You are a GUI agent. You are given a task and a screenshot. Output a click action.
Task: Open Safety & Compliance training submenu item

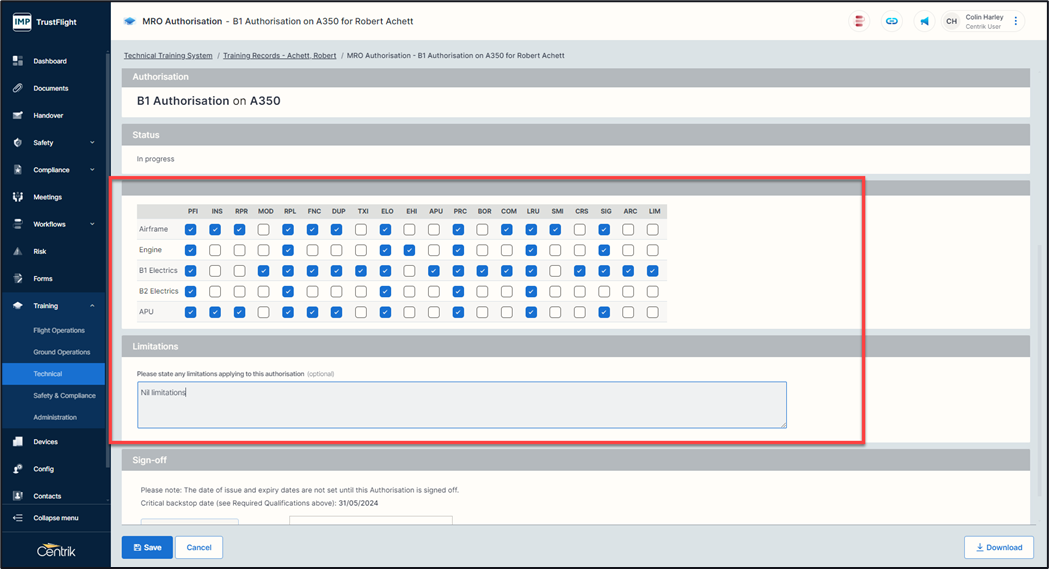[64, 396]
